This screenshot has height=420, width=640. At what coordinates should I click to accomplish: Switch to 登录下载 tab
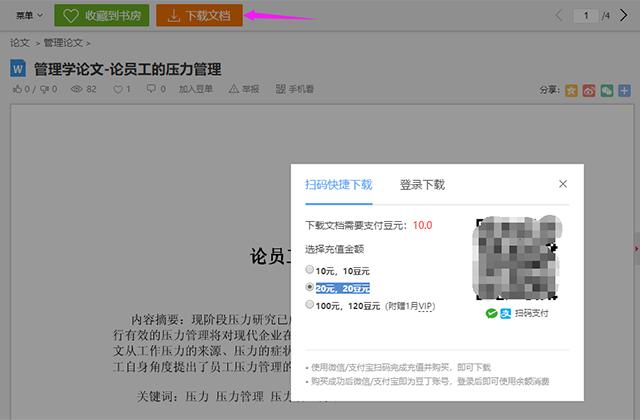[422, 185]
